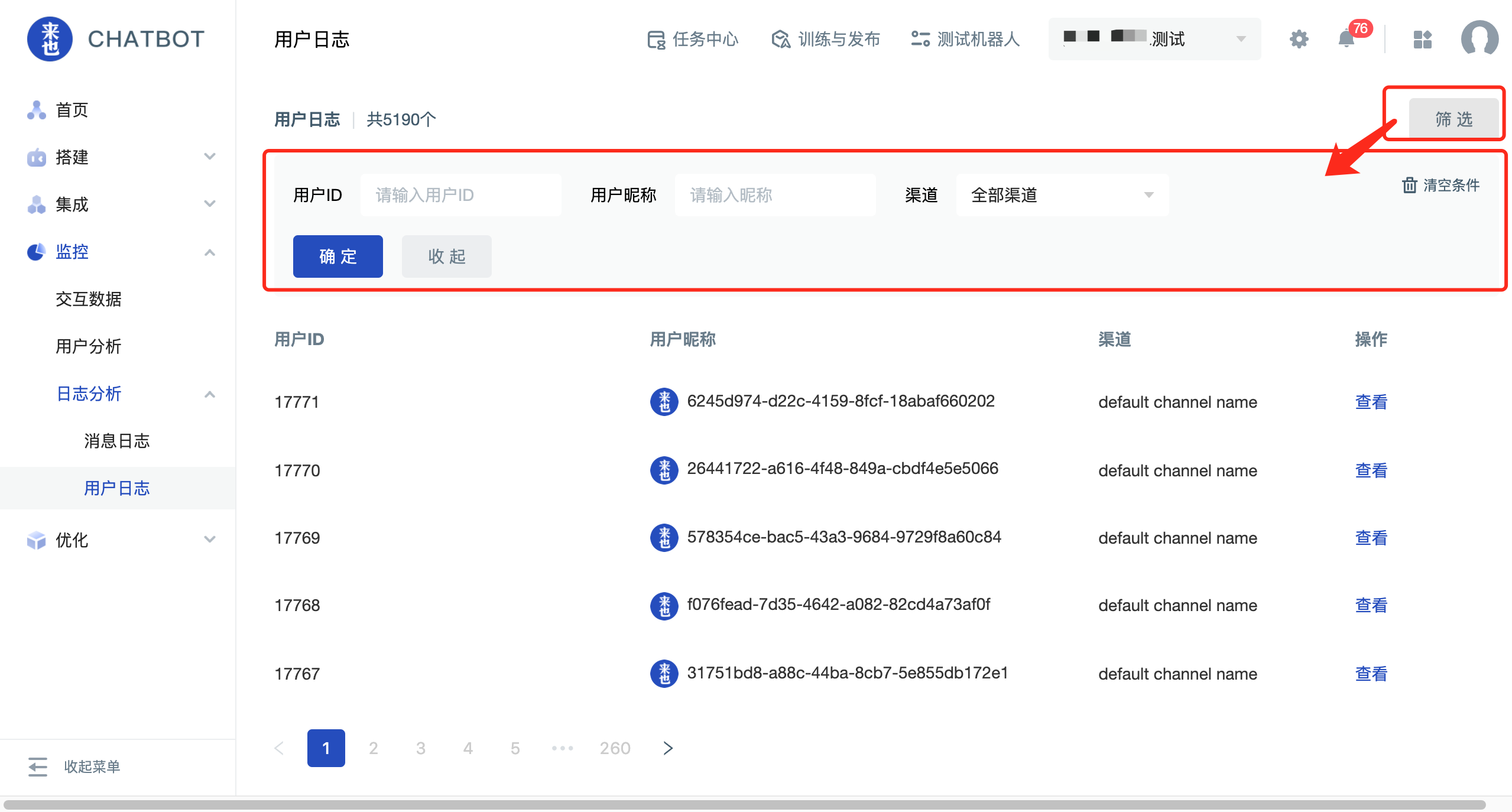Click avatar icon of user 31751bd8
Image resolution: width=1512 pixels, height=812 pixels.
(x=664, y=674)
